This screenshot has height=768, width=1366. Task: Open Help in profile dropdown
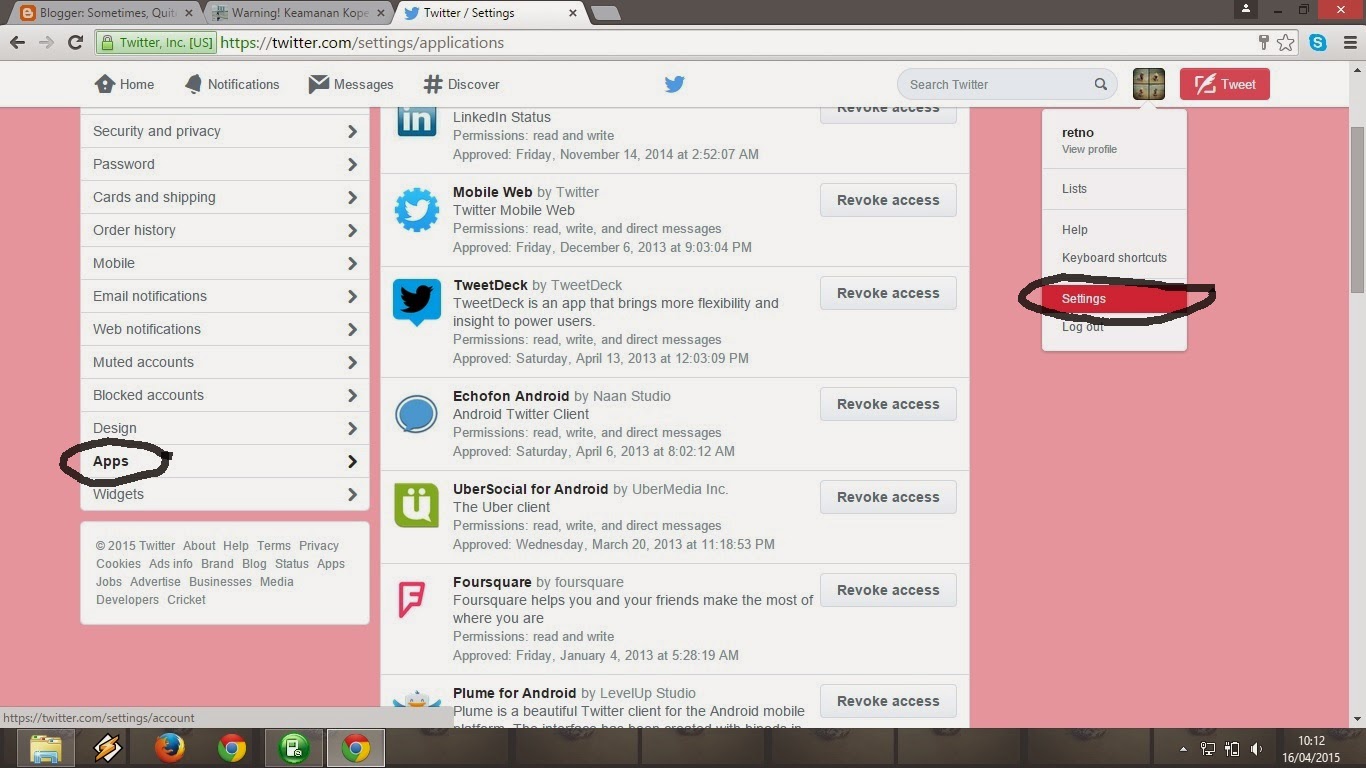tap(1074, 229)
